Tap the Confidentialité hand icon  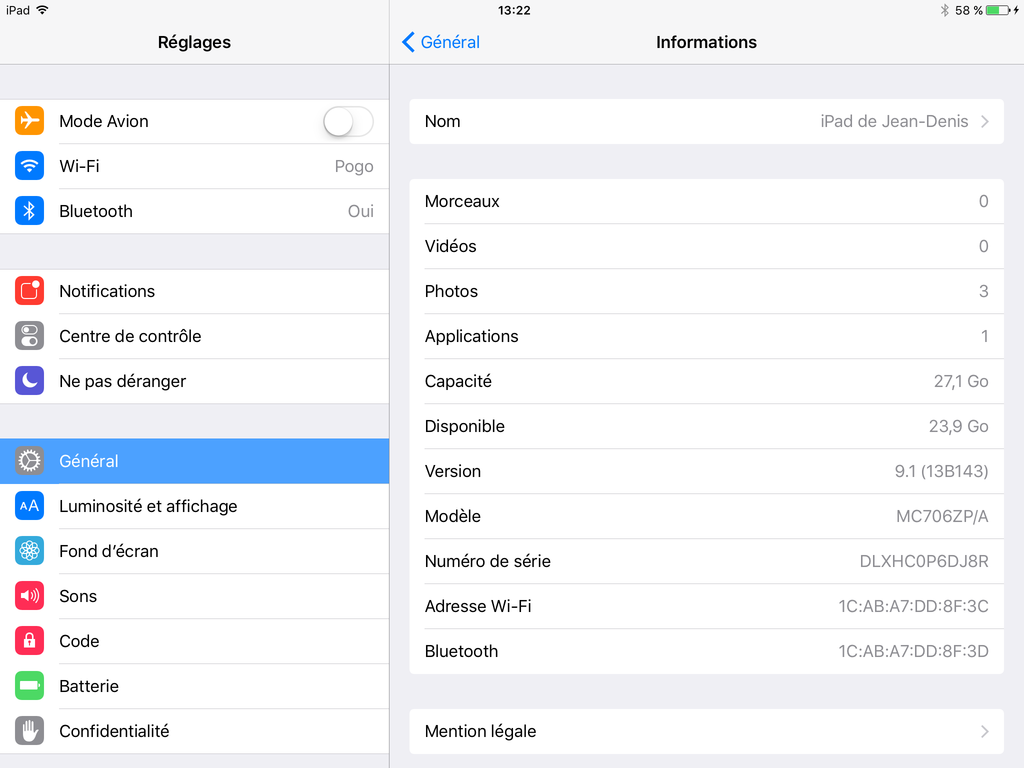pos(29,731)
